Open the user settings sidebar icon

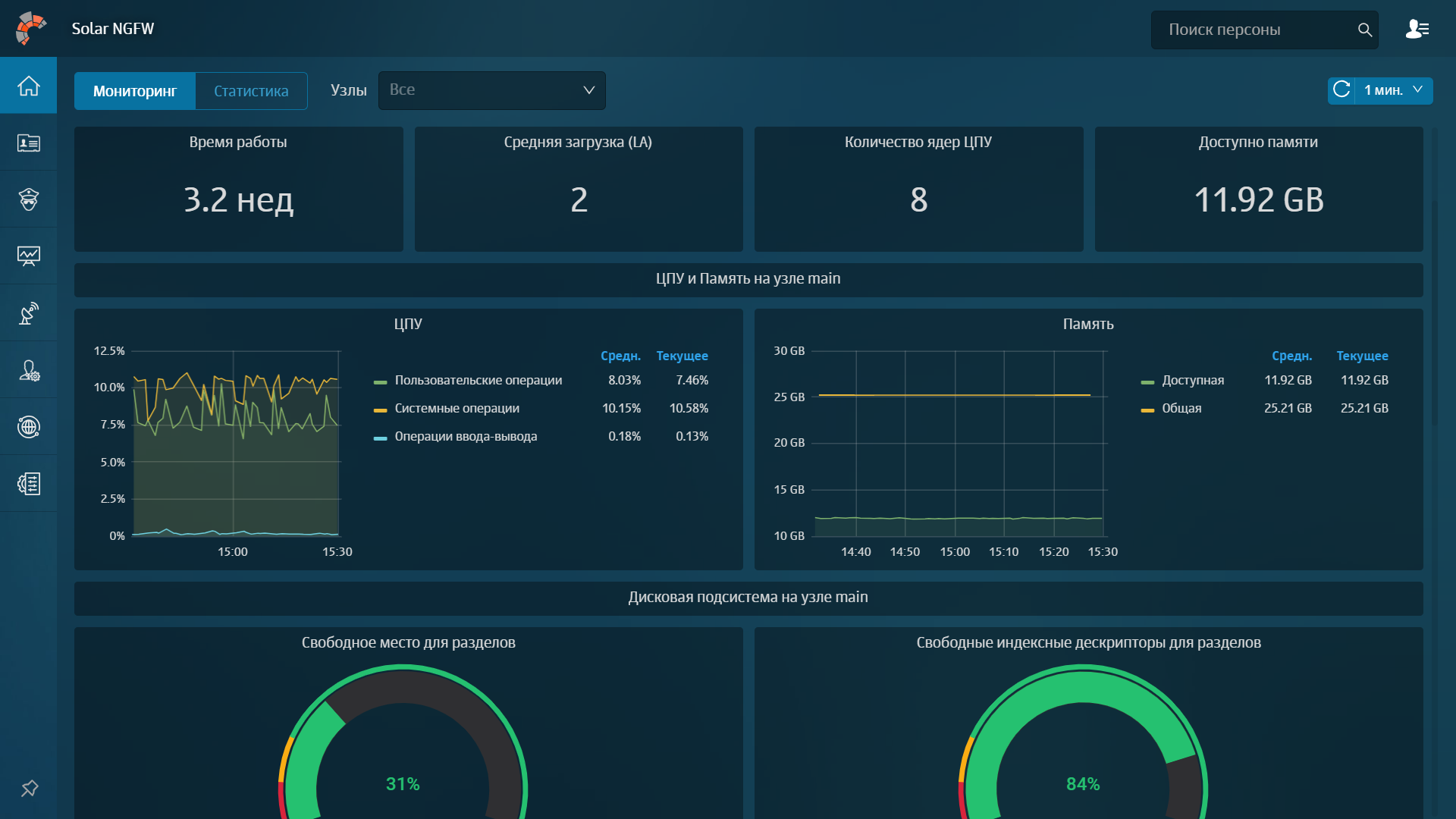28,370
